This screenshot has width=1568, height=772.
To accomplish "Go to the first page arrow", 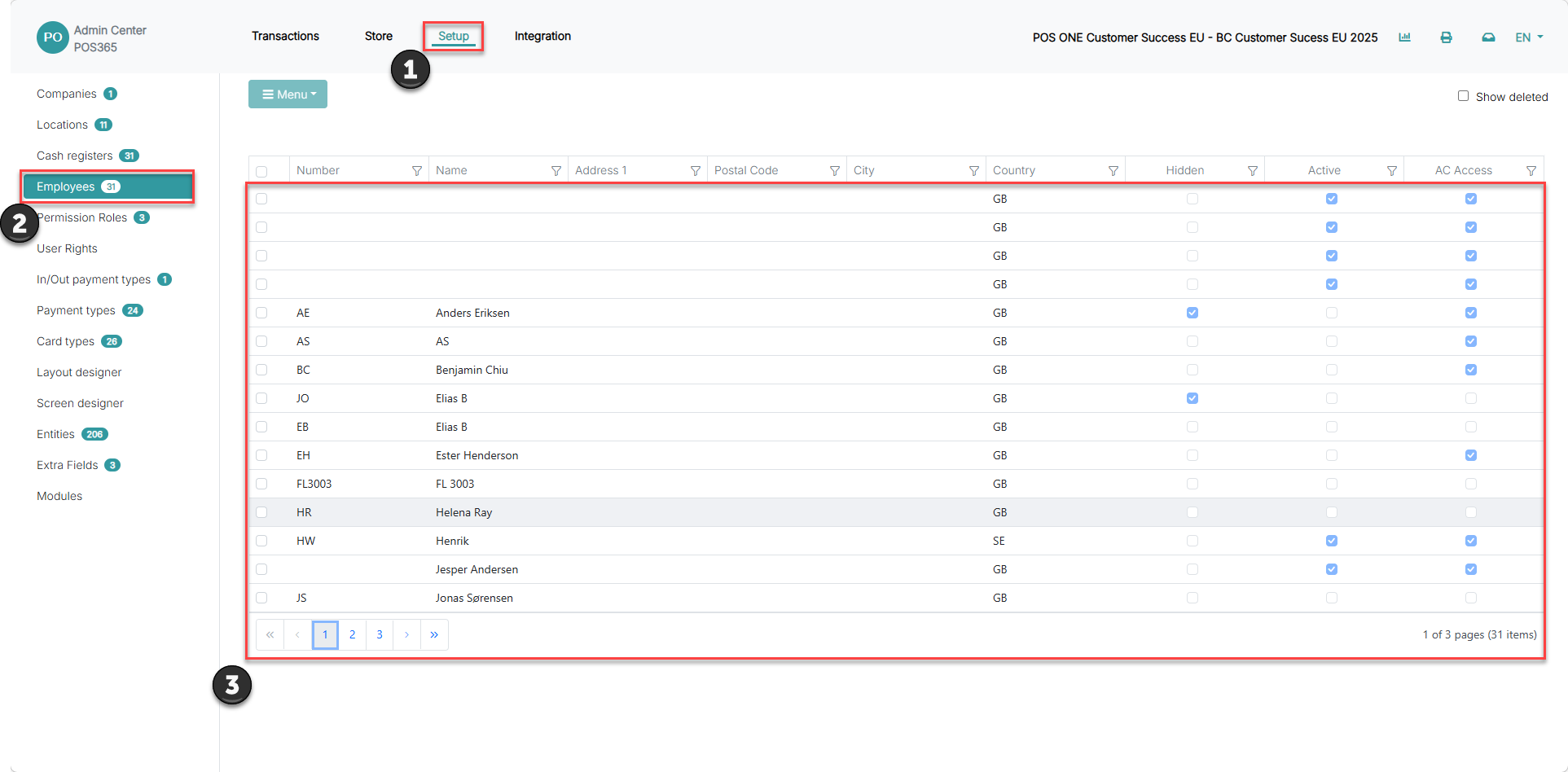I will (x=270, y=634).
